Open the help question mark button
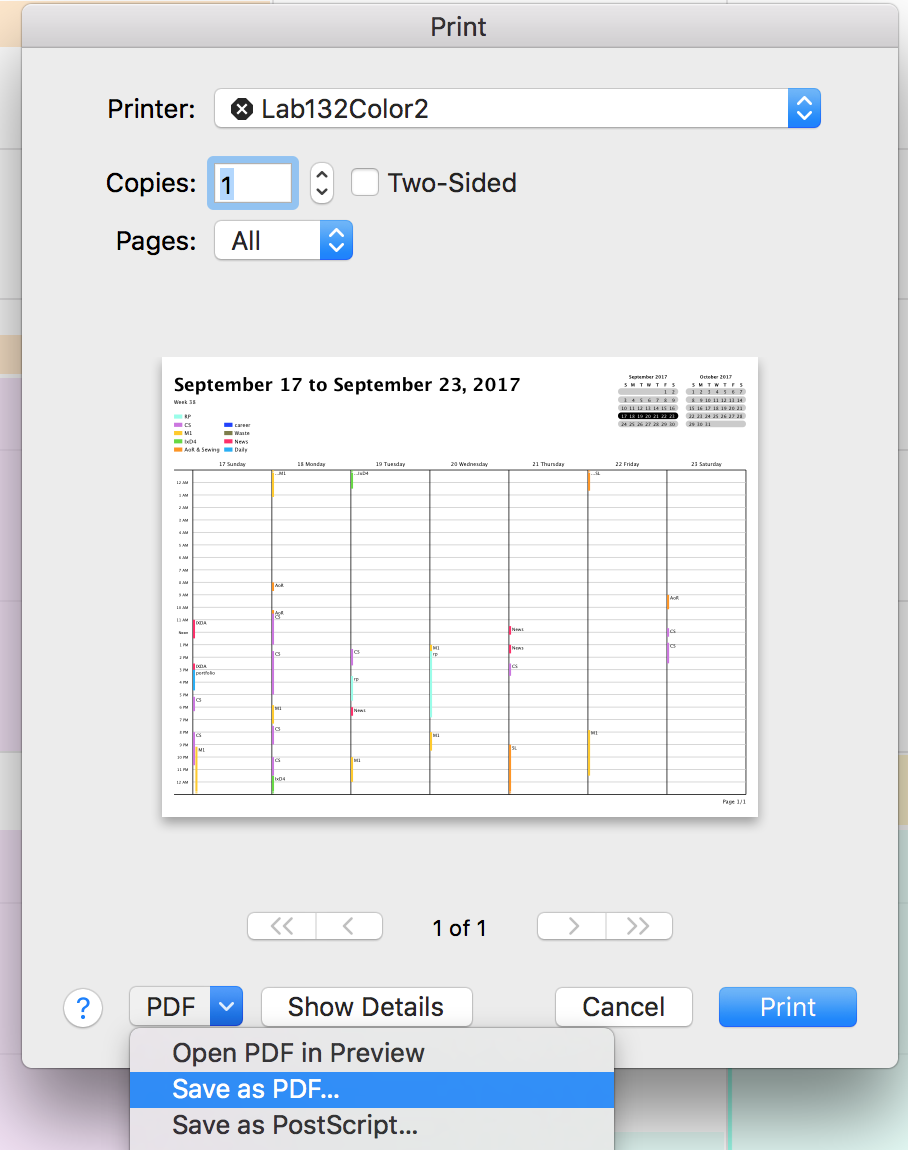This screenshot has width=908, height=1150. click(x=83, y=1007)
